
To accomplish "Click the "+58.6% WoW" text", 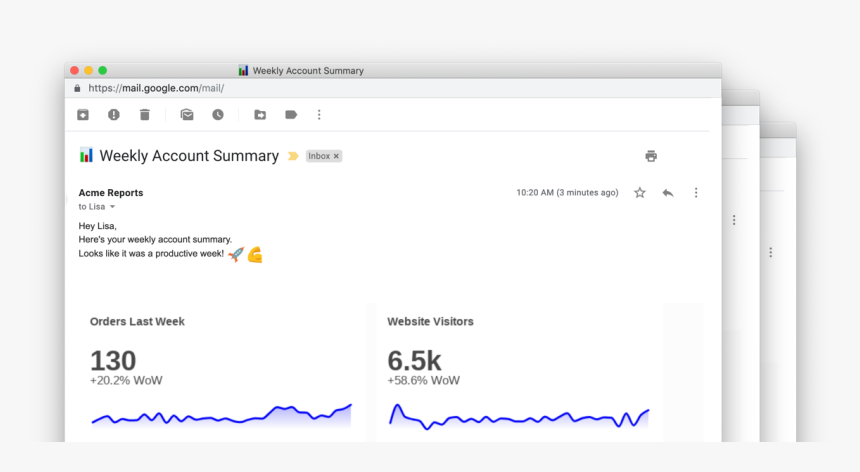I will (423, 380).
